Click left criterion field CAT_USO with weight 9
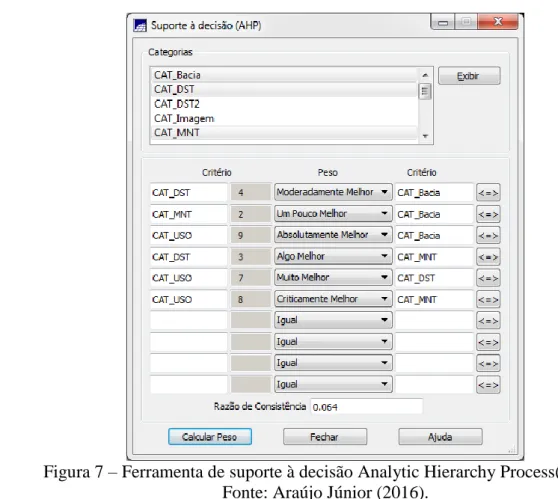 click(x=189, y=235)
